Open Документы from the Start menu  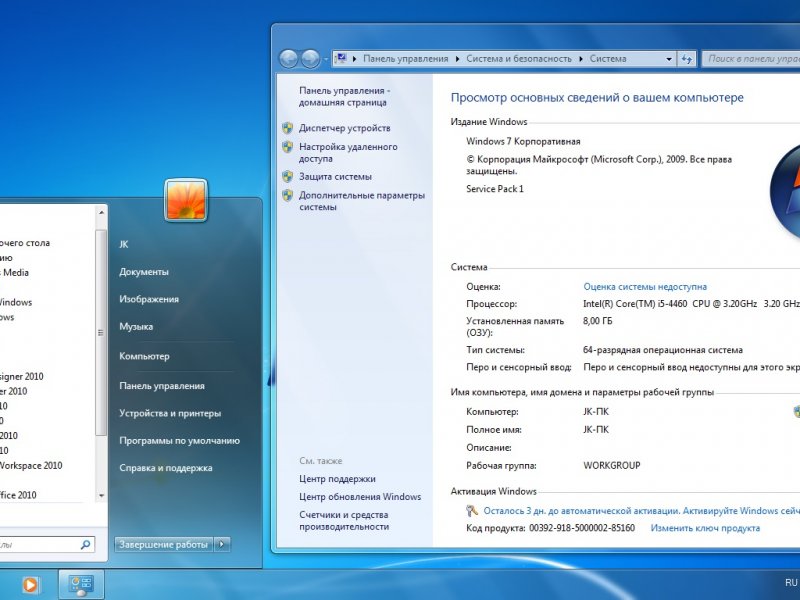coord(144,272)
